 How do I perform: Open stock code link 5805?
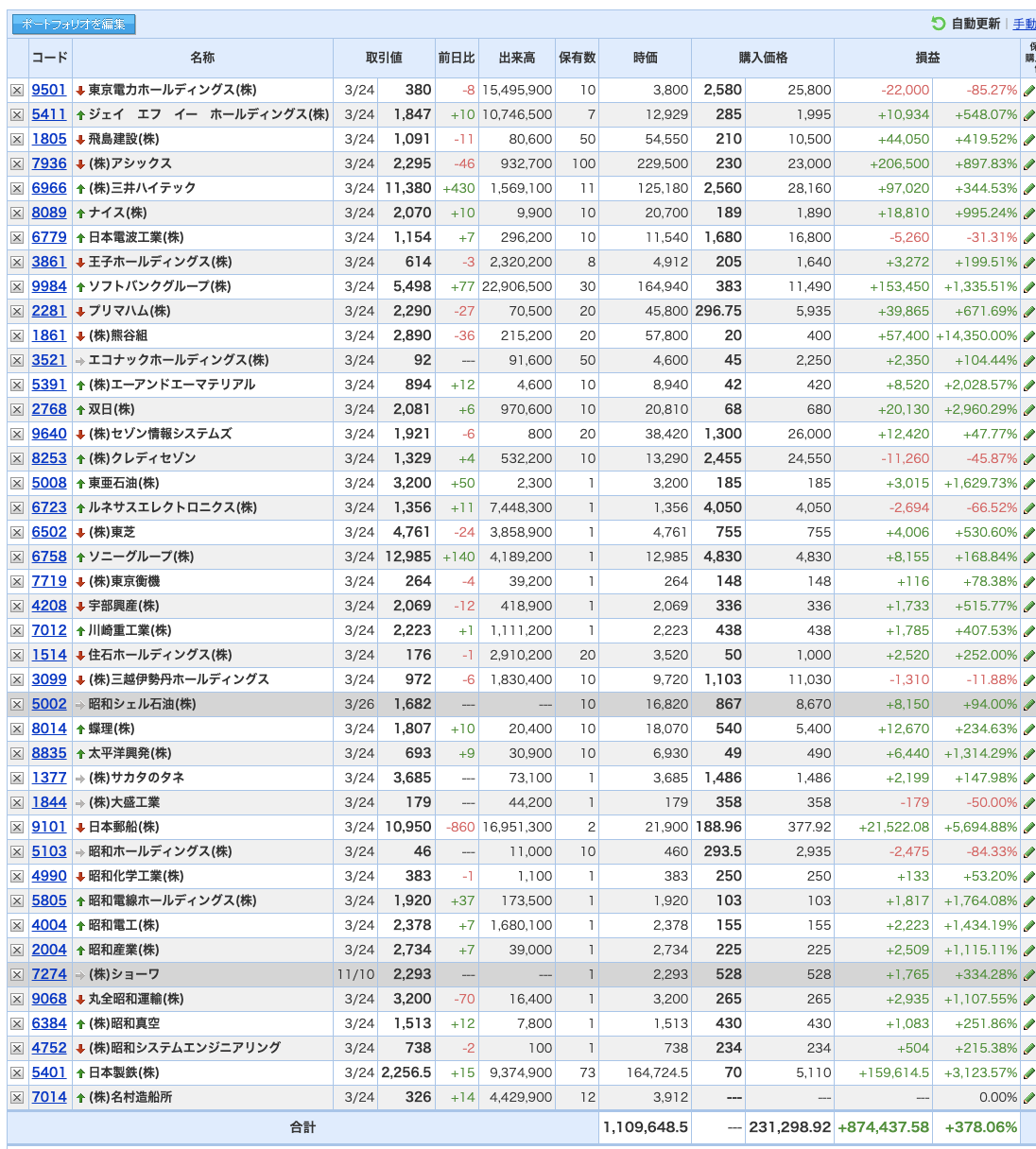tap(49, 900)
